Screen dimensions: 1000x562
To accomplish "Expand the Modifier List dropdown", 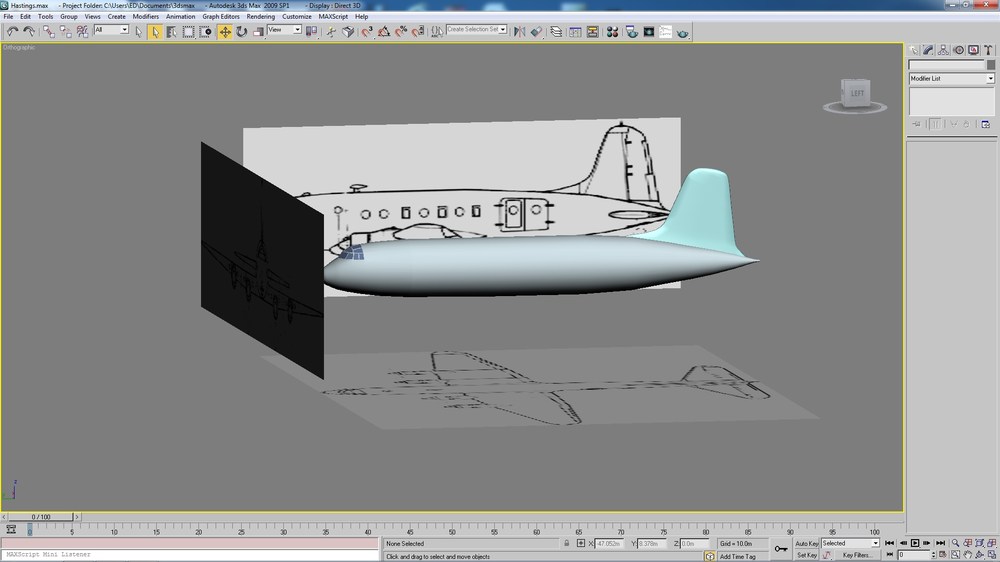I will [952, 78].
